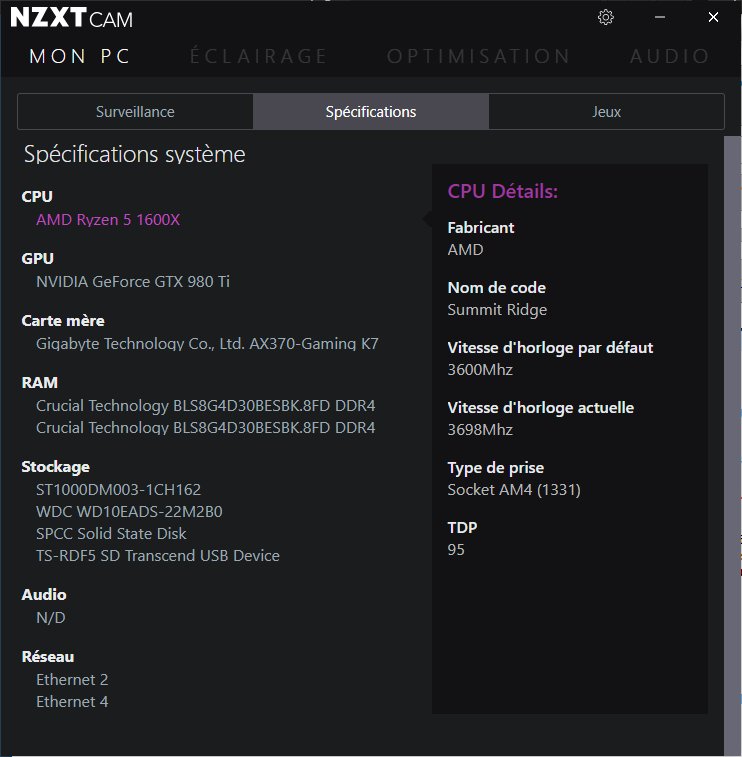This screenshot has height=757, width=742.
Task: Click the Stockage section label
Action: 56,467
